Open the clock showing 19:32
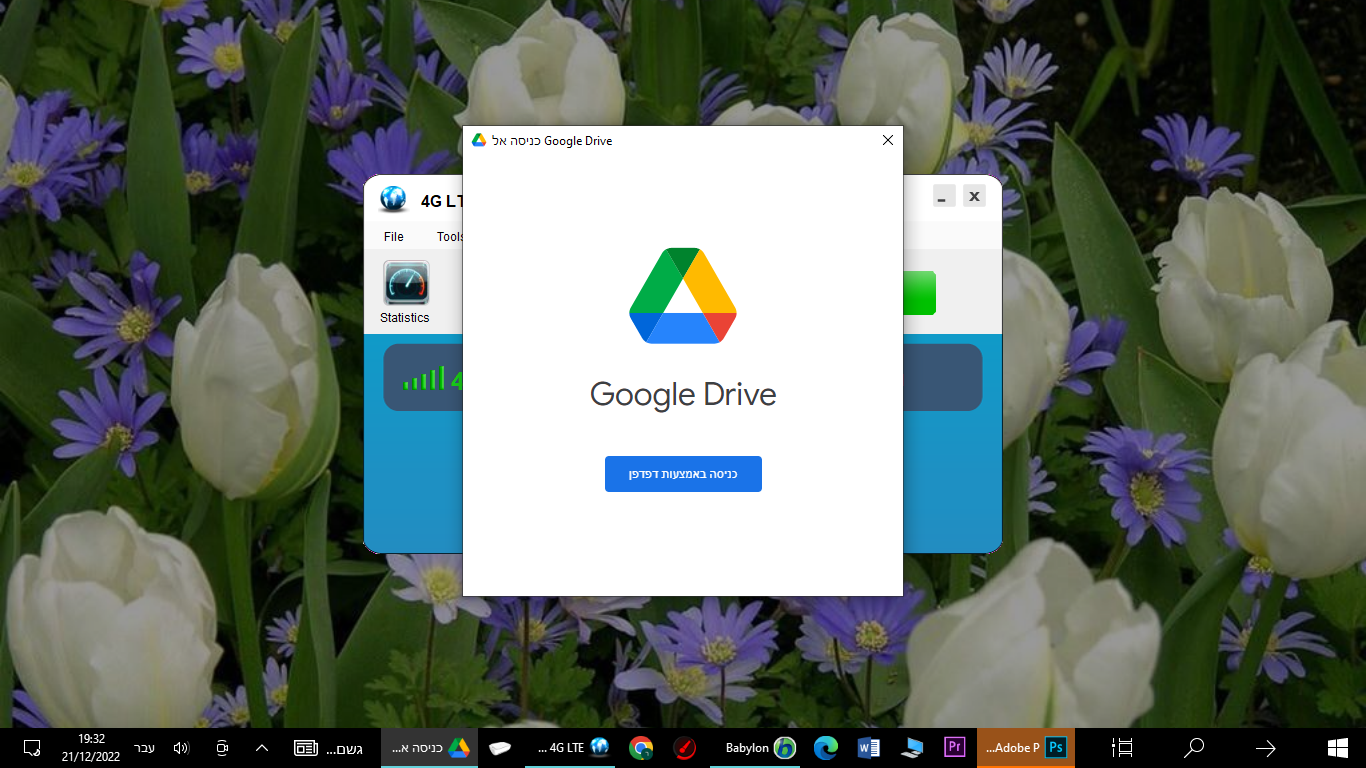Screen dimensions: 1366x768 (x=92, y=748)
